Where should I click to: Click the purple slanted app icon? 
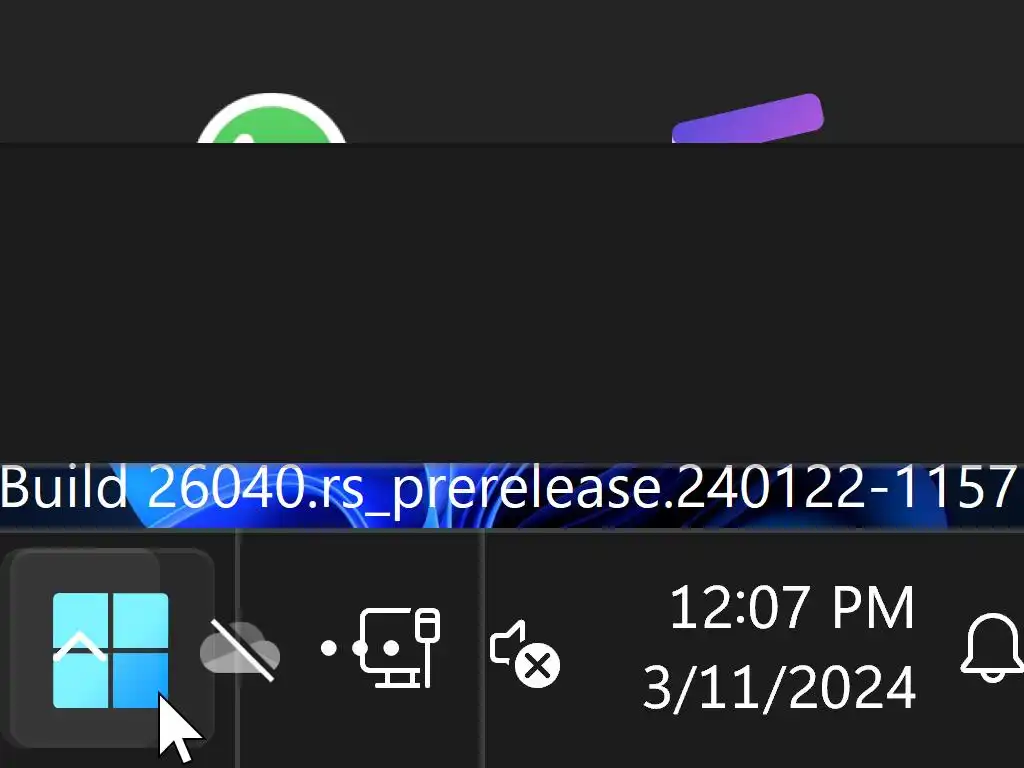[x=748, y=119]
